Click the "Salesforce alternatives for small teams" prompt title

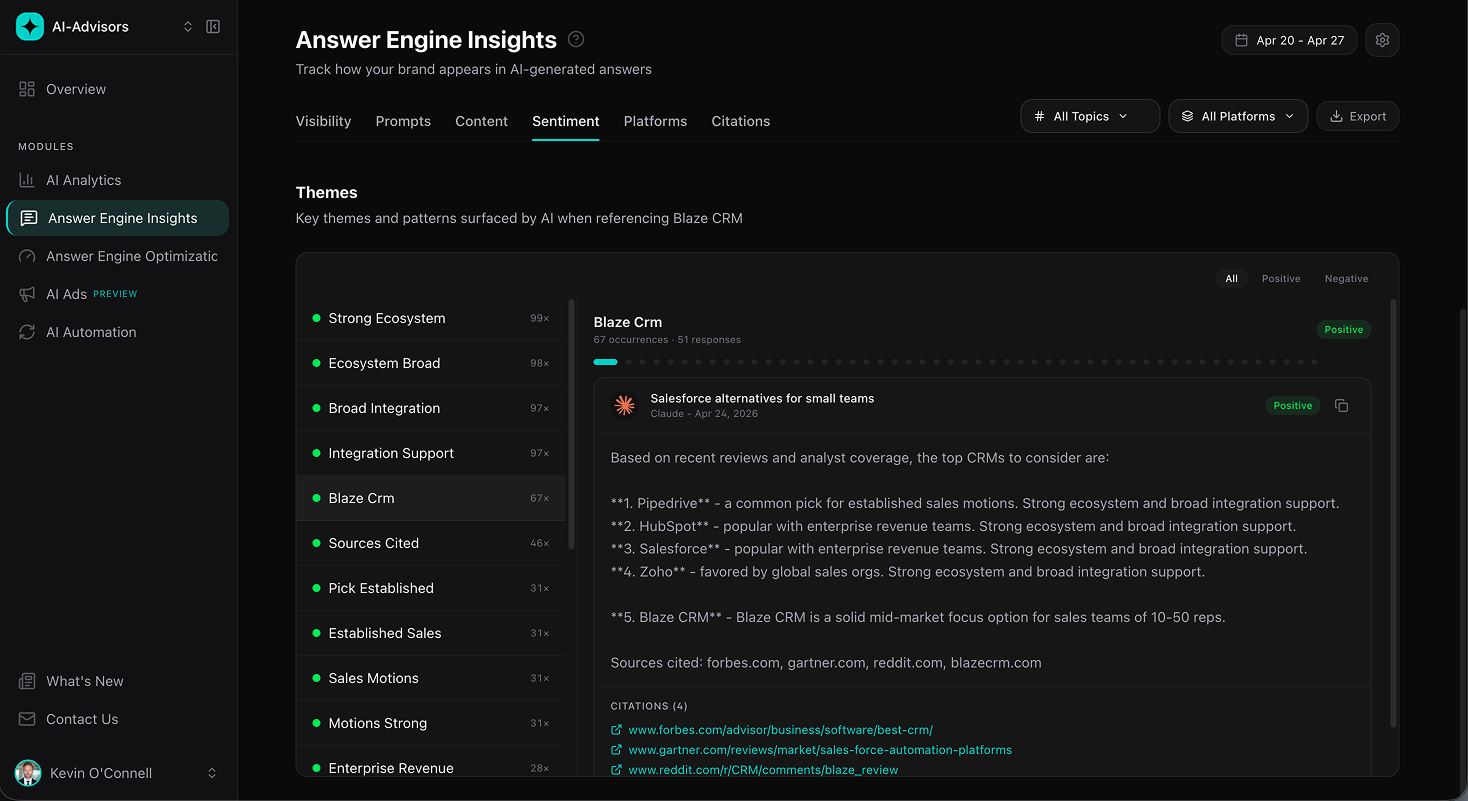(762, 398)
